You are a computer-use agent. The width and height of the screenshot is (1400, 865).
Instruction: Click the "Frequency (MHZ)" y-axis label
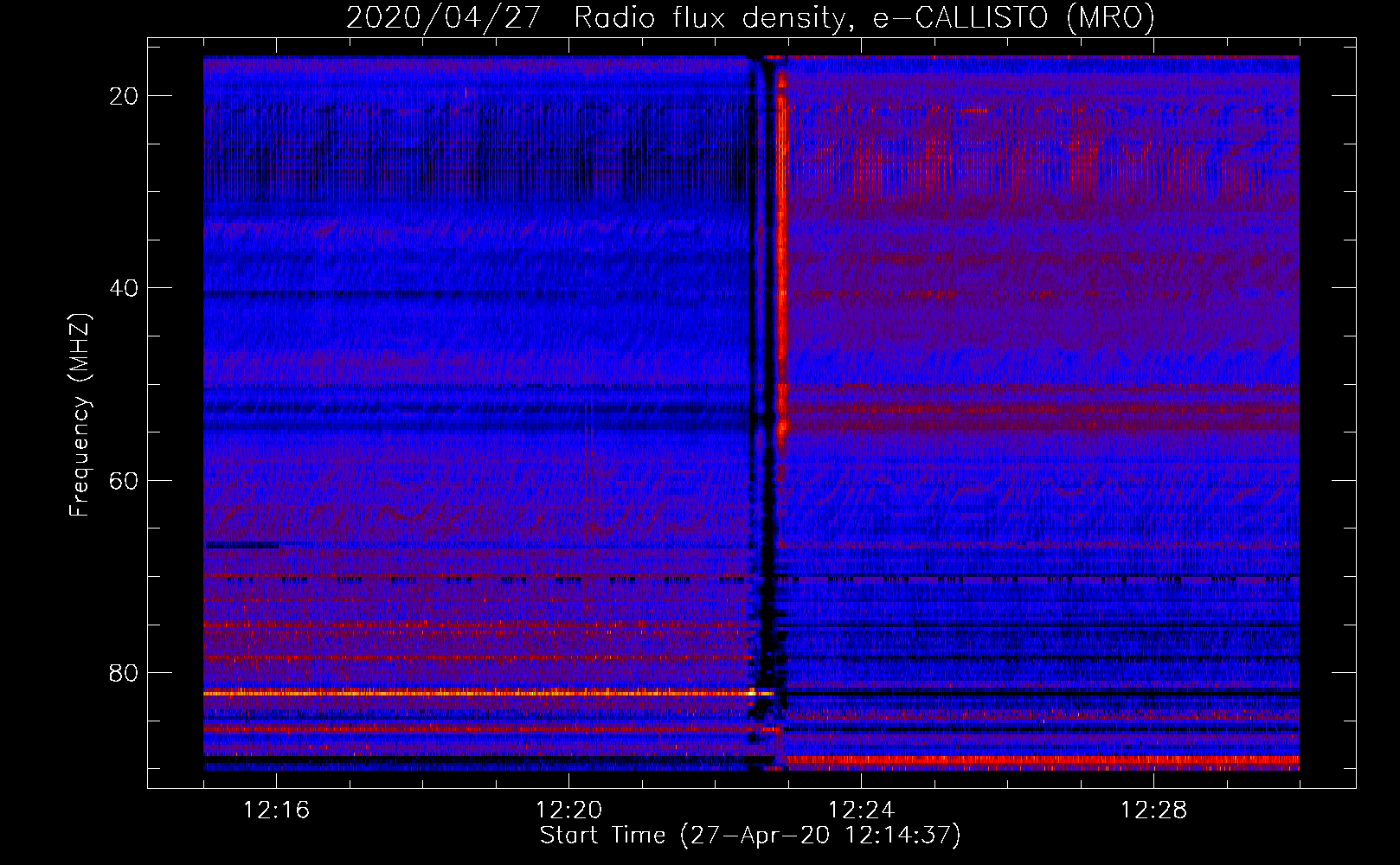(x=79, y=414)
